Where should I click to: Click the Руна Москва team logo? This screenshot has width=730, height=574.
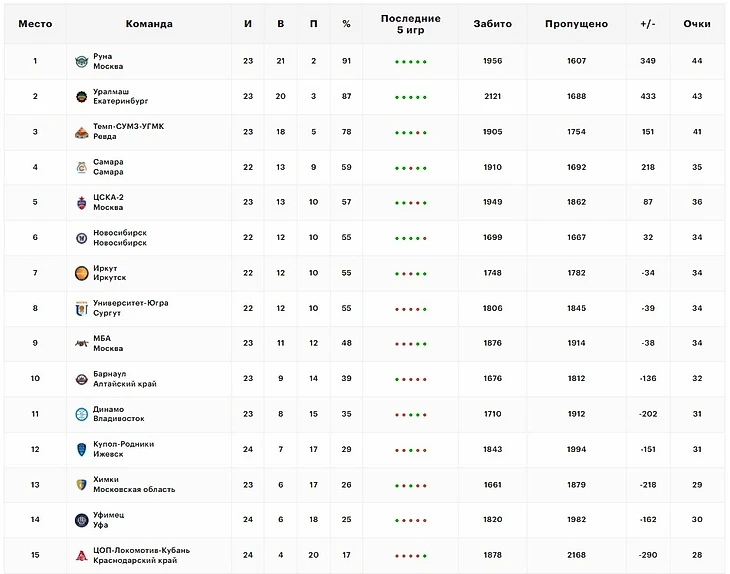click(x=81, y=62)
